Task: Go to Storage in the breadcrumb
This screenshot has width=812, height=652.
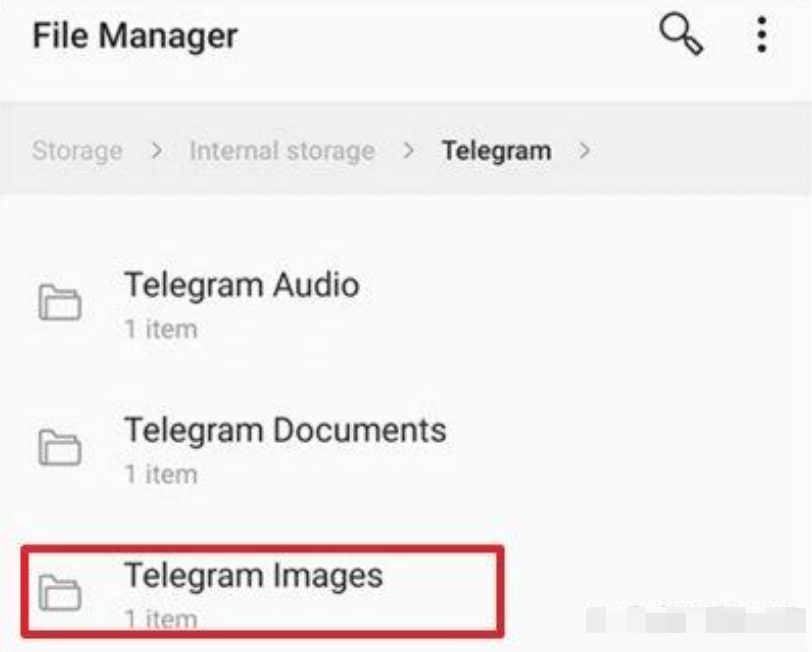Action: [77, 151]
